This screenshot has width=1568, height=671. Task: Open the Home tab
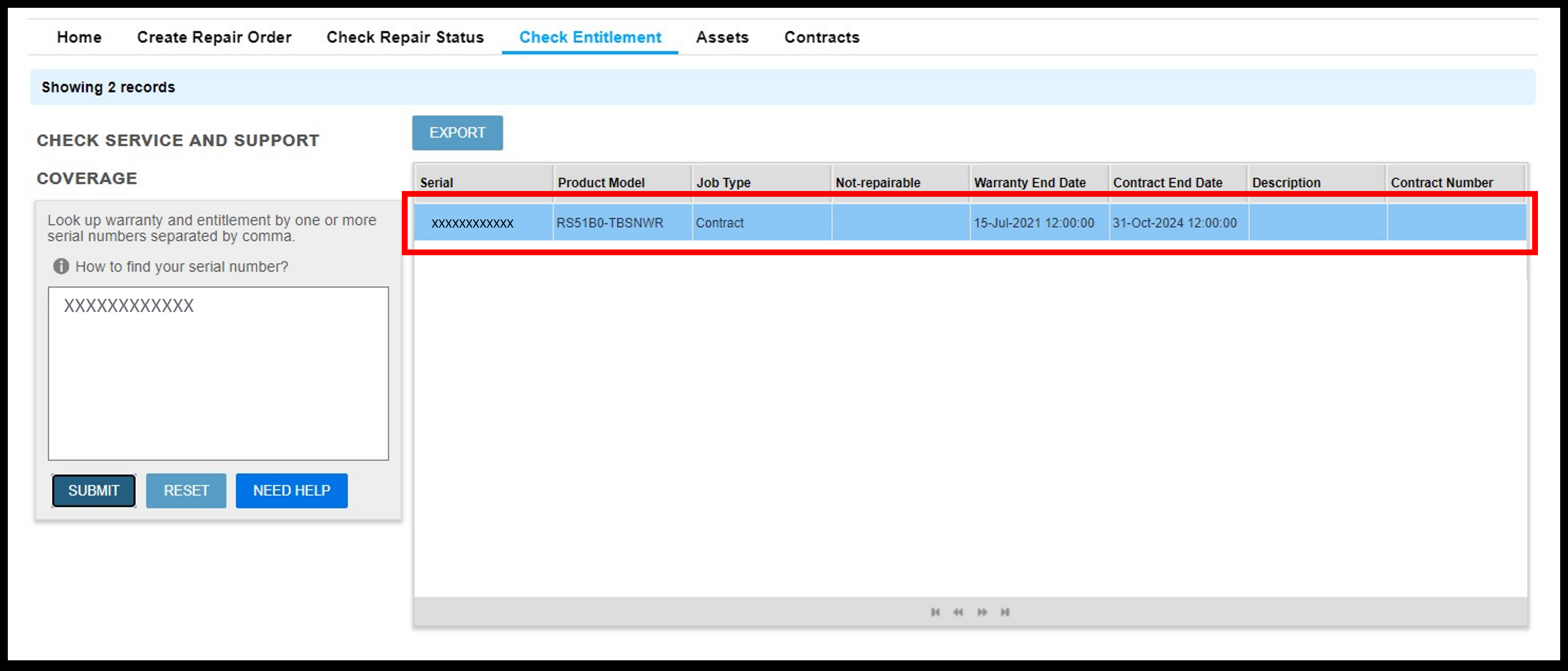(x=79, y=37)
